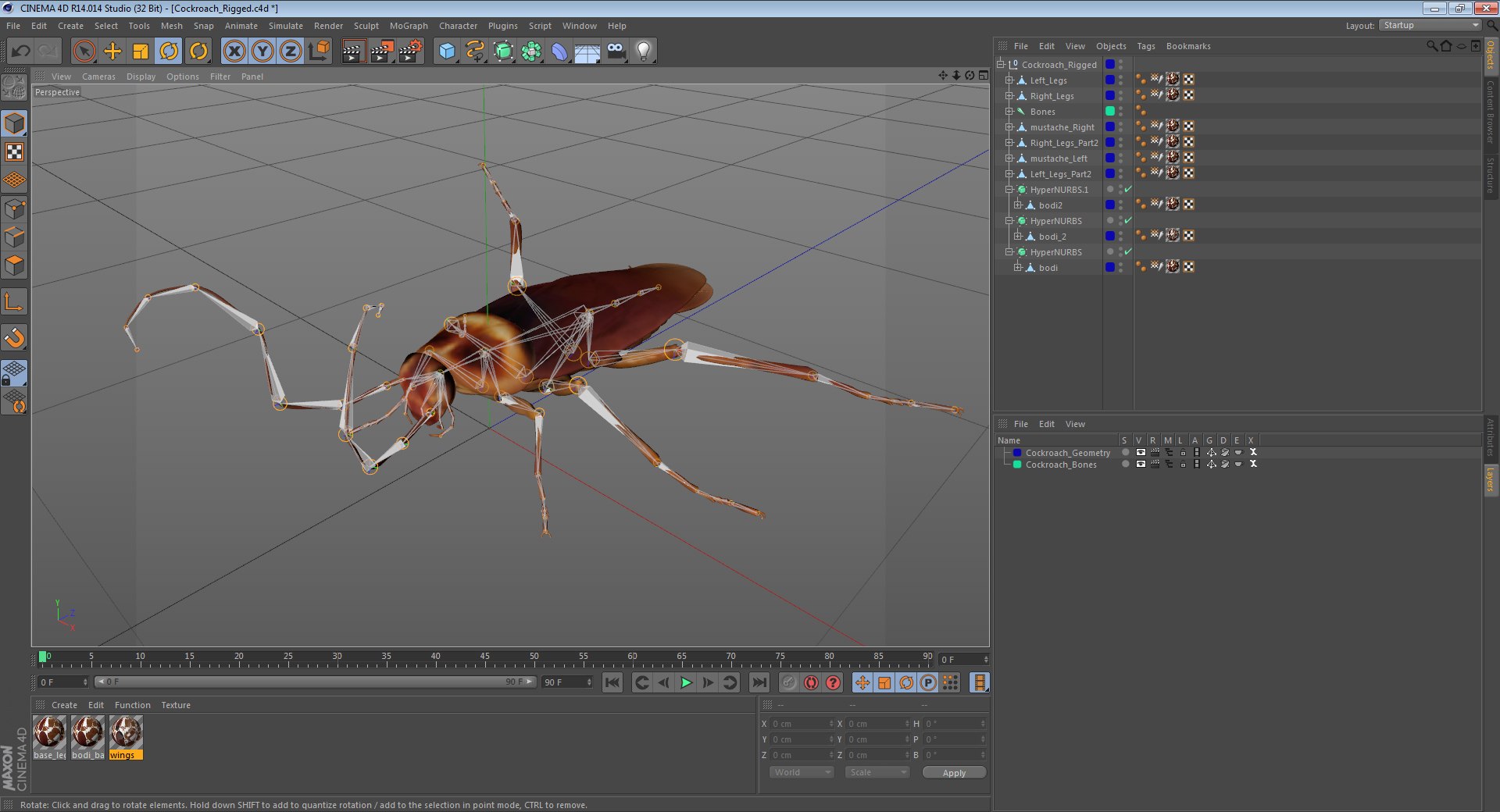Image resolution: width=1500 pixels, height=812 pixels.
Task: Open the Layout Startup dropdown
Action: [1430, 26]
